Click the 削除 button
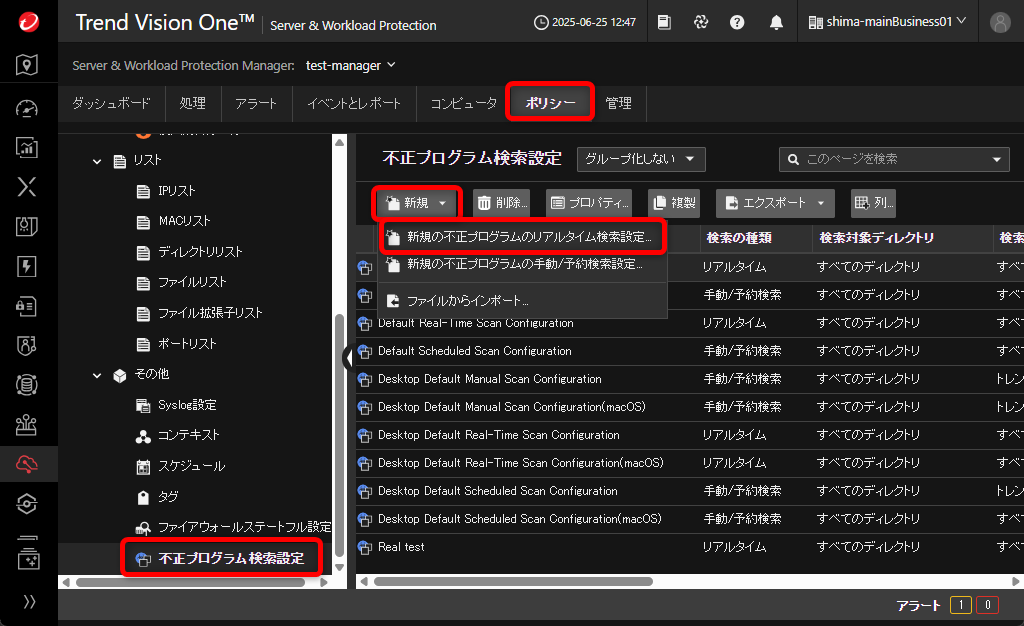This screenshot has height=626, width=1024. (502, 203)
